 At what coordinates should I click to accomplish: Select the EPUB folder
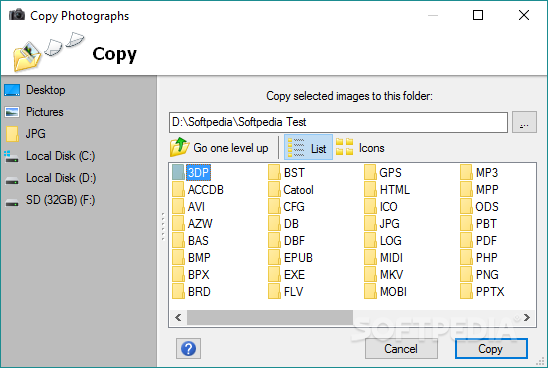coord(291,258)
